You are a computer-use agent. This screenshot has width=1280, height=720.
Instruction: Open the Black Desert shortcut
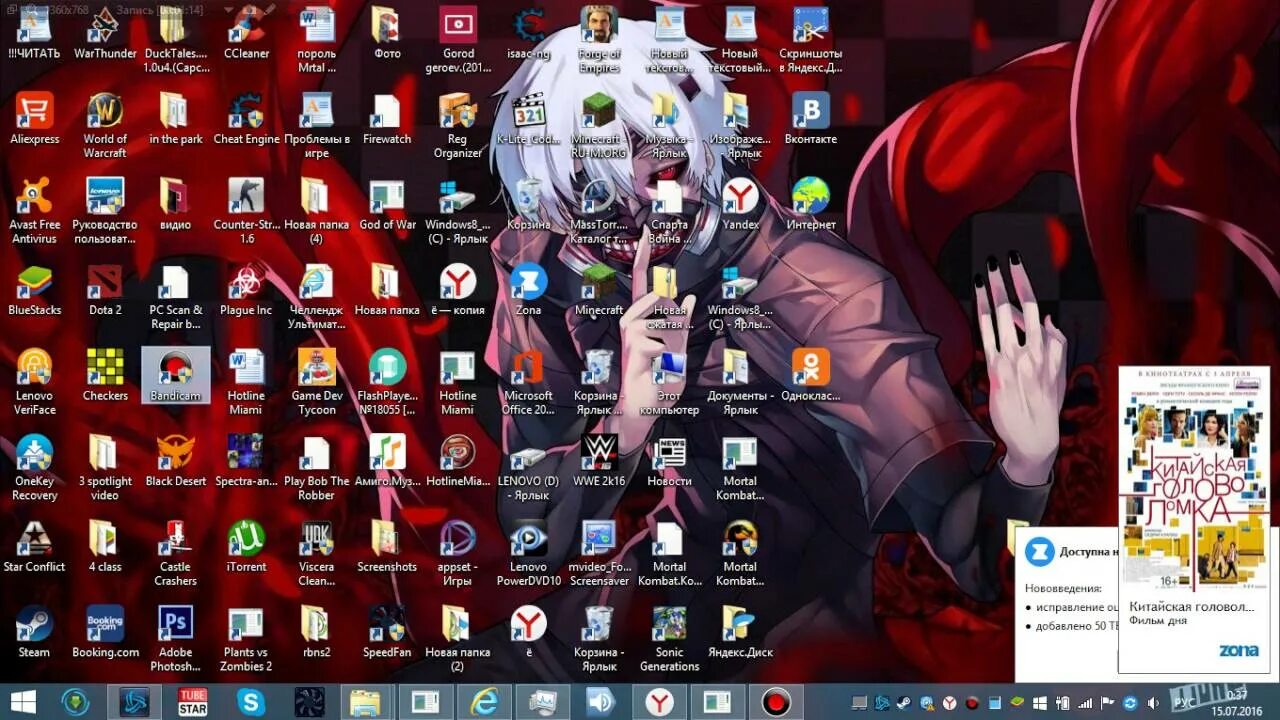point(176,461)
